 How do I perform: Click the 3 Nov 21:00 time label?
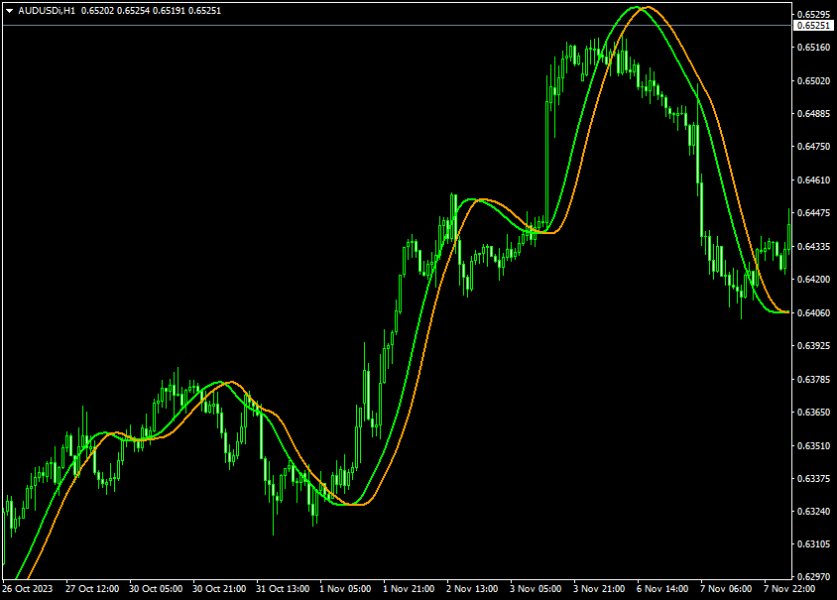[x=599, y=589]
